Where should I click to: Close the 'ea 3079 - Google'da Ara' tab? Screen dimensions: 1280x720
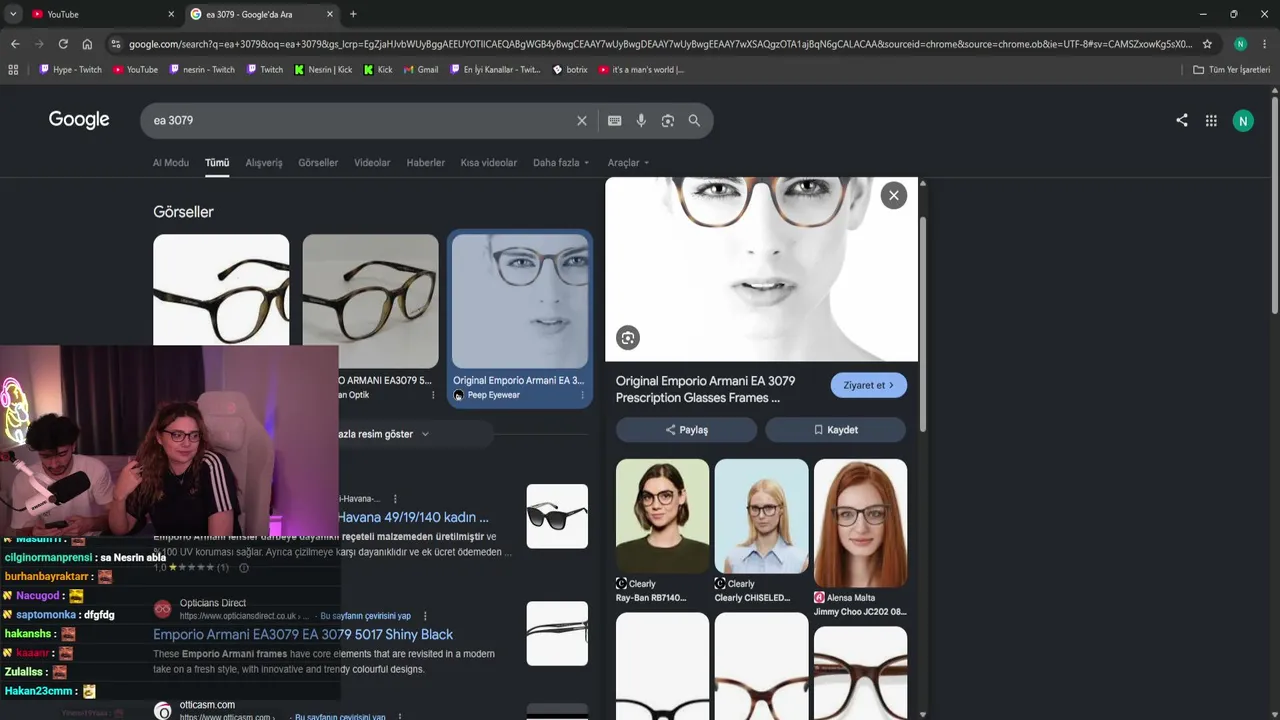(x=330, y=14)
